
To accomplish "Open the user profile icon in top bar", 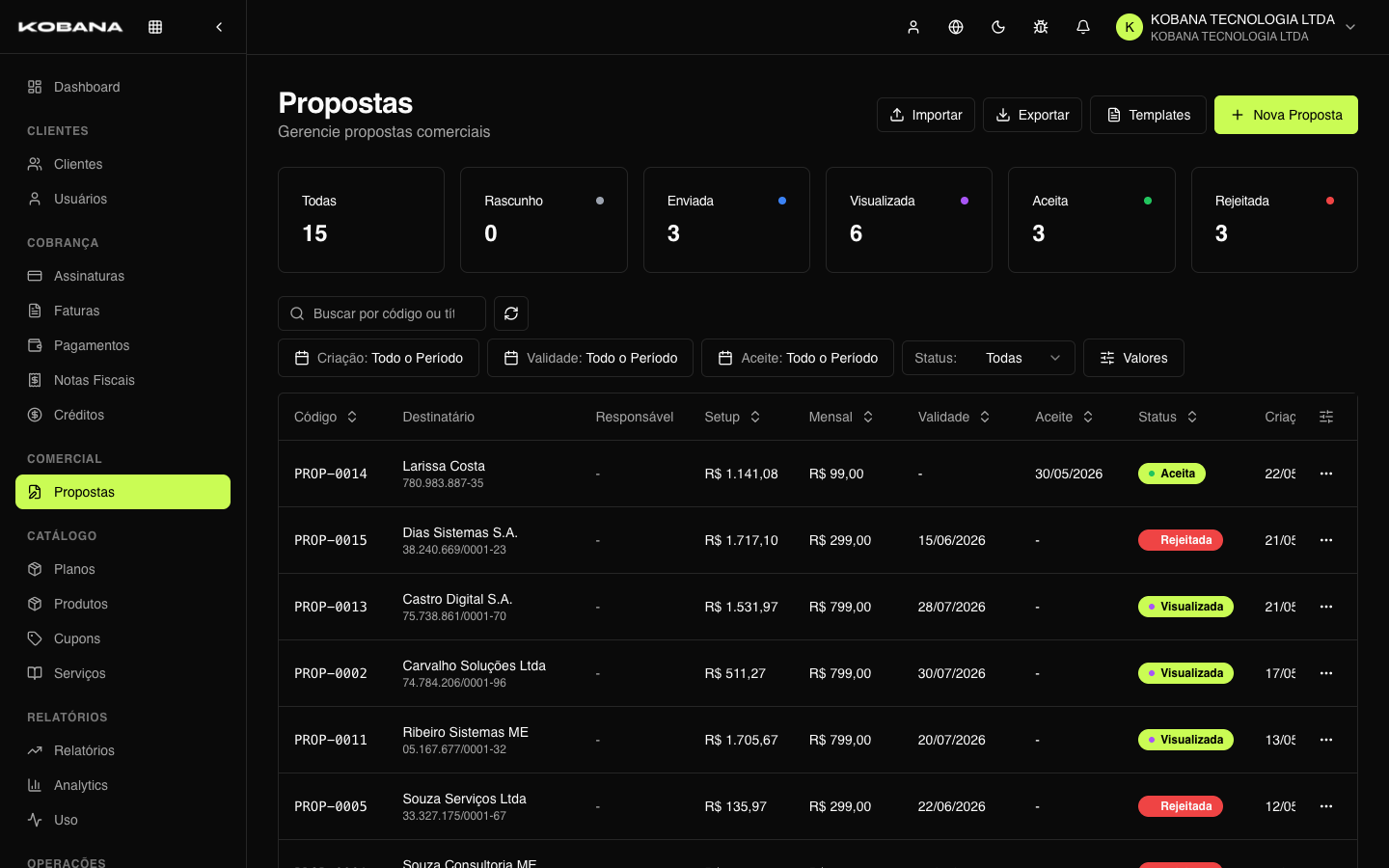I will coord(913,27).
